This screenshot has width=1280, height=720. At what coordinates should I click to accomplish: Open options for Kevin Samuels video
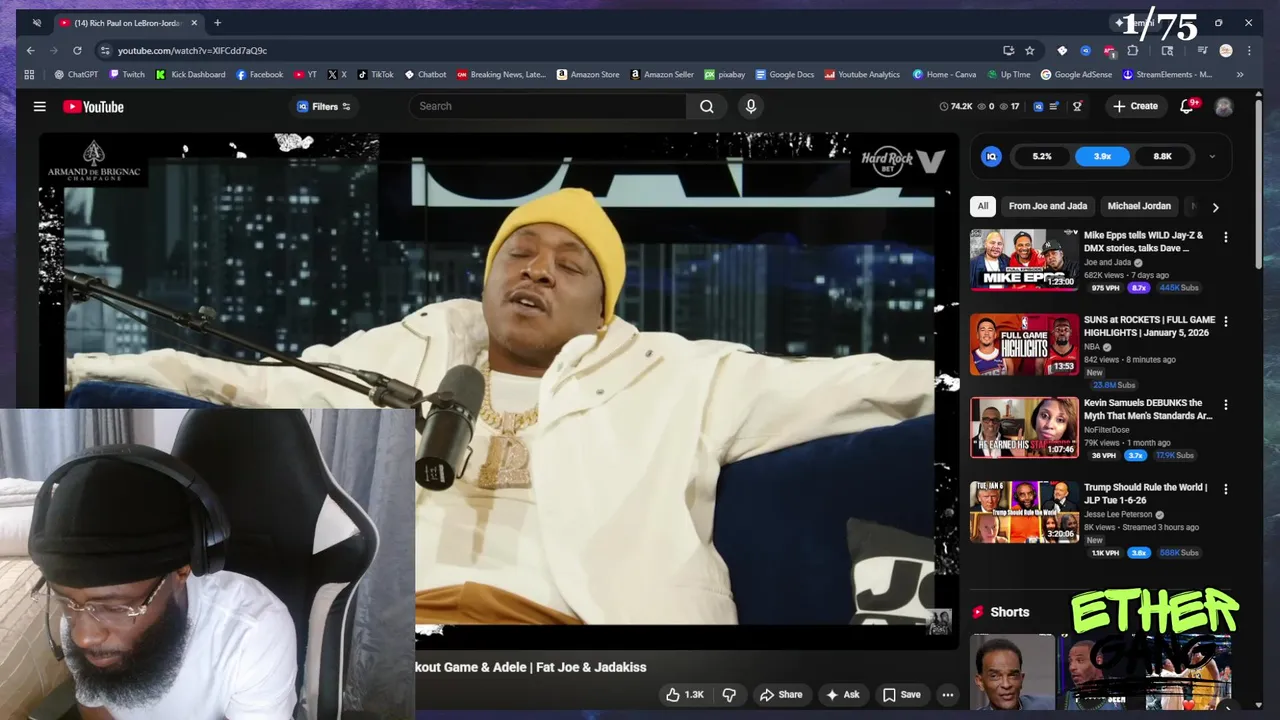[1225, 405]
